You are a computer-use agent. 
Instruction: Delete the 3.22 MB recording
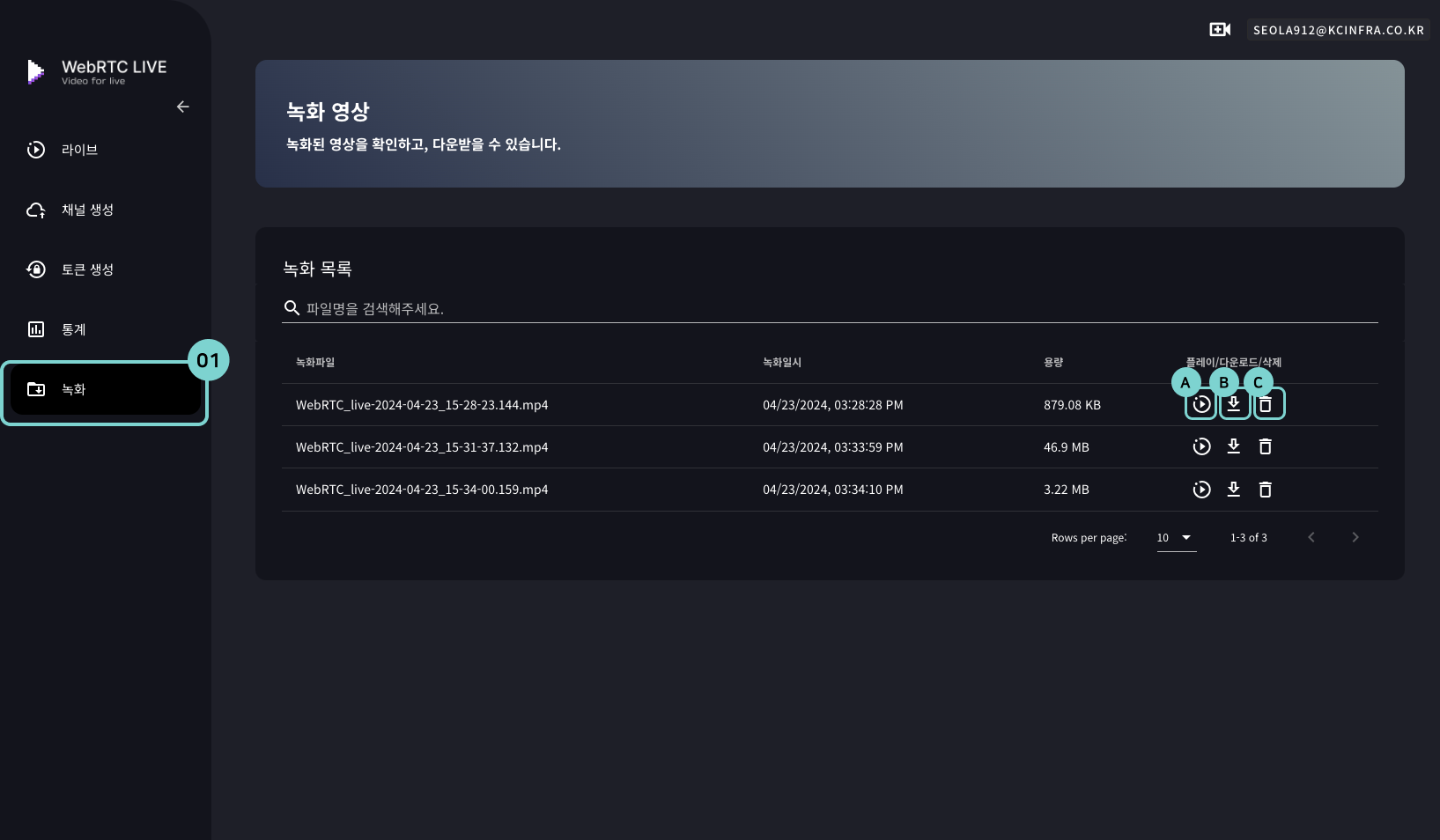(1266, 490)
